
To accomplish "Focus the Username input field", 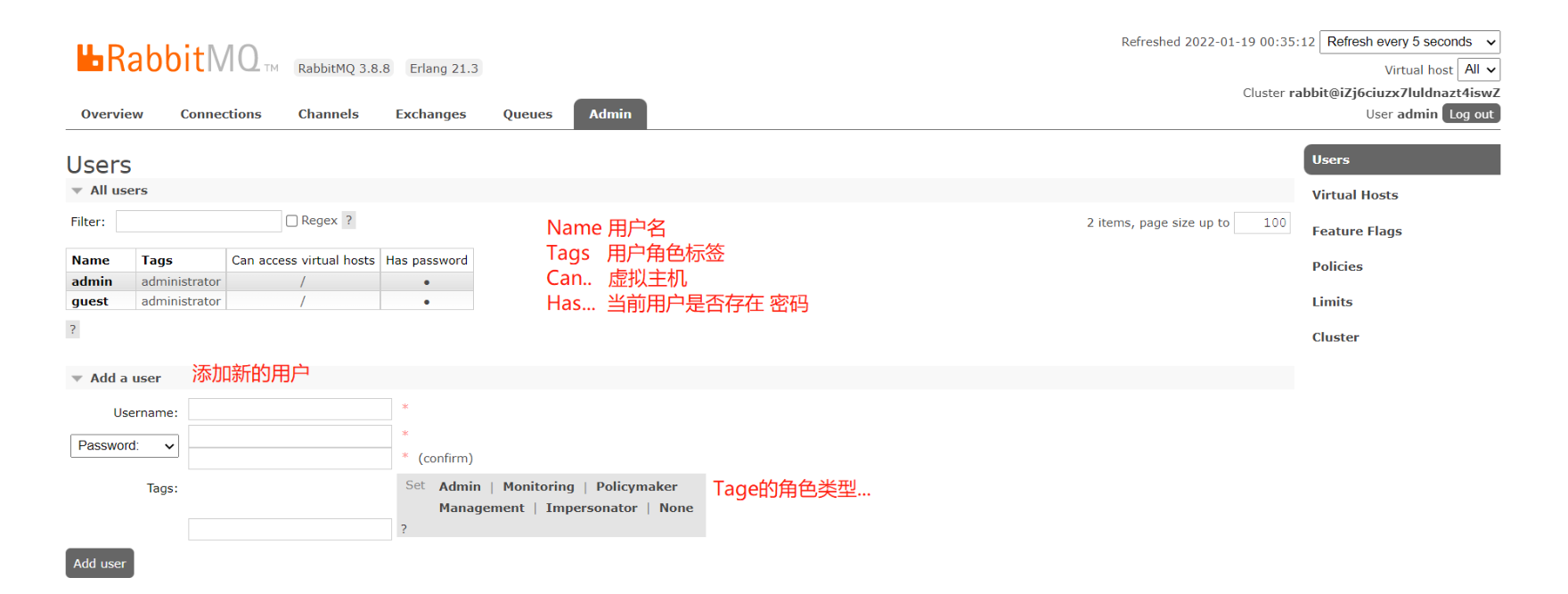I will (x=290, y=409).
